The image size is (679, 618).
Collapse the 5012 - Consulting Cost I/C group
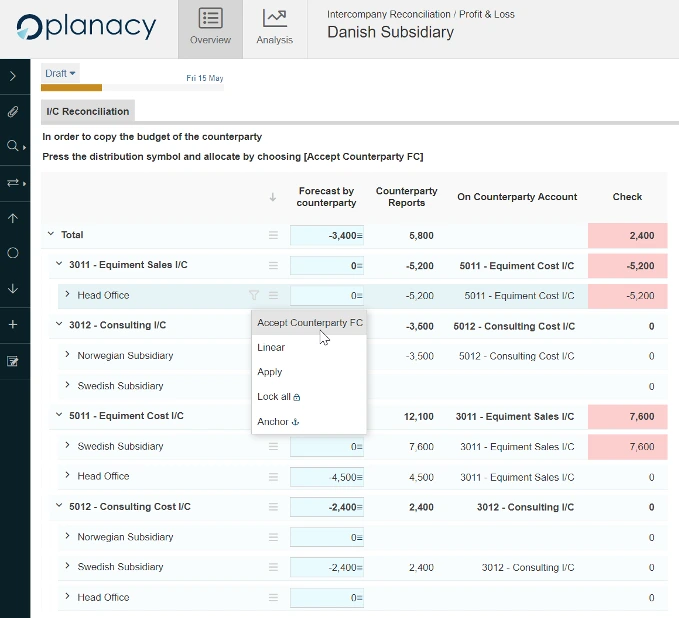click(x=59, y=507)
